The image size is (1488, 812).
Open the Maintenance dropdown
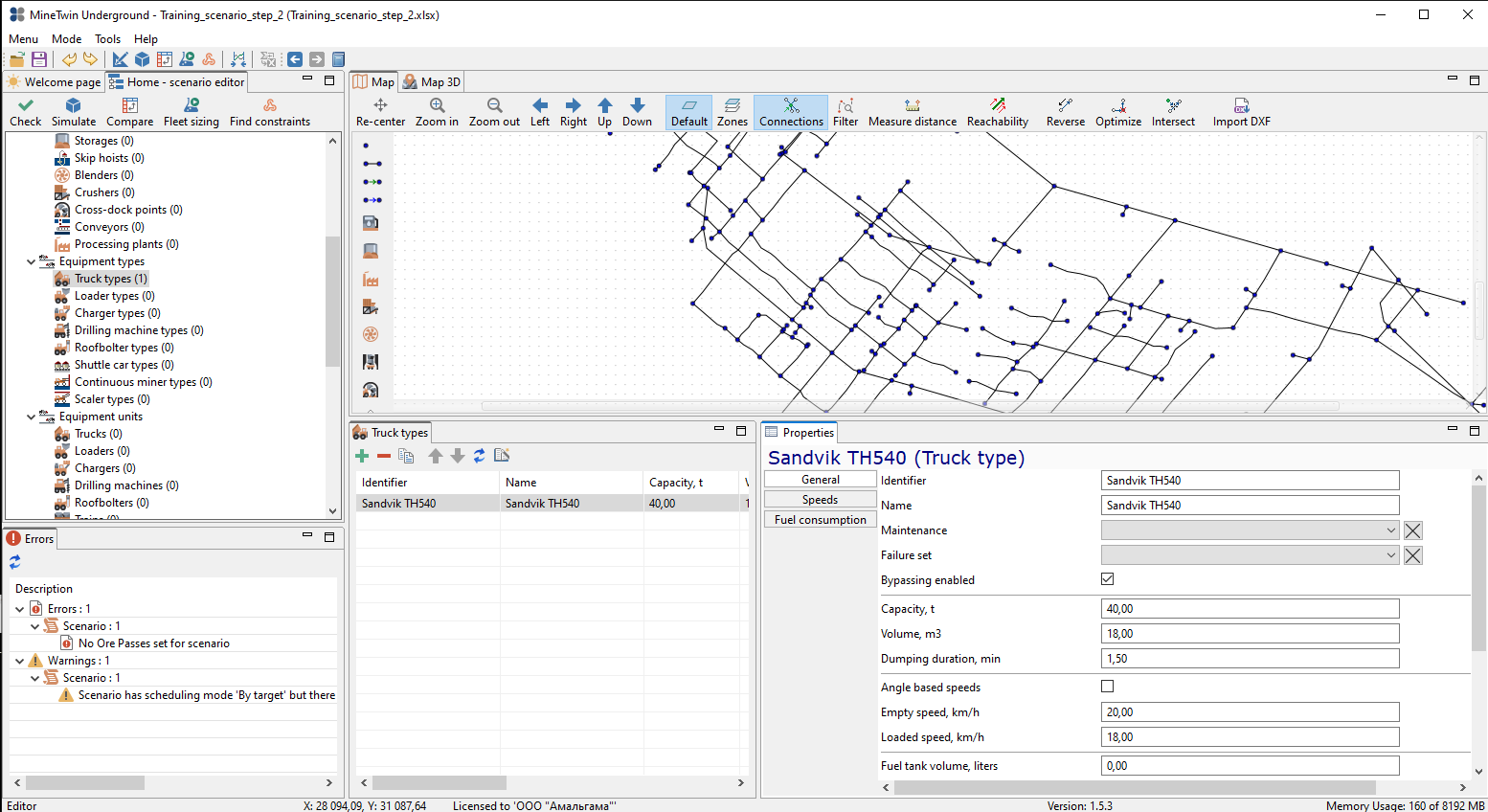pos(1250,530)
